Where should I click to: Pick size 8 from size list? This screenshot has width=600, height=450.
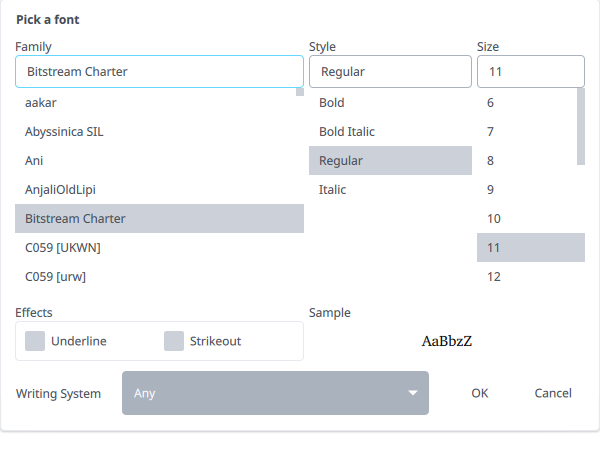click(525, 160)
